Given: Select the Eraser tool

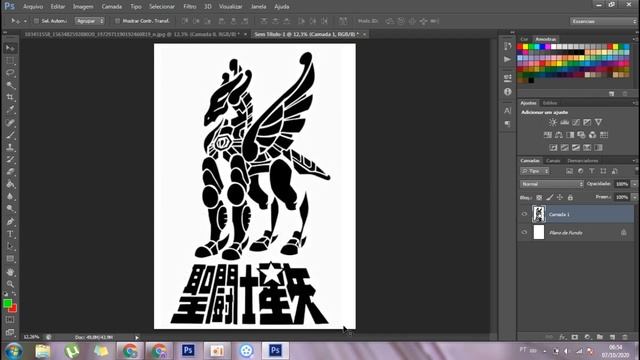Looking at the screenshot, I should point(10,172).
